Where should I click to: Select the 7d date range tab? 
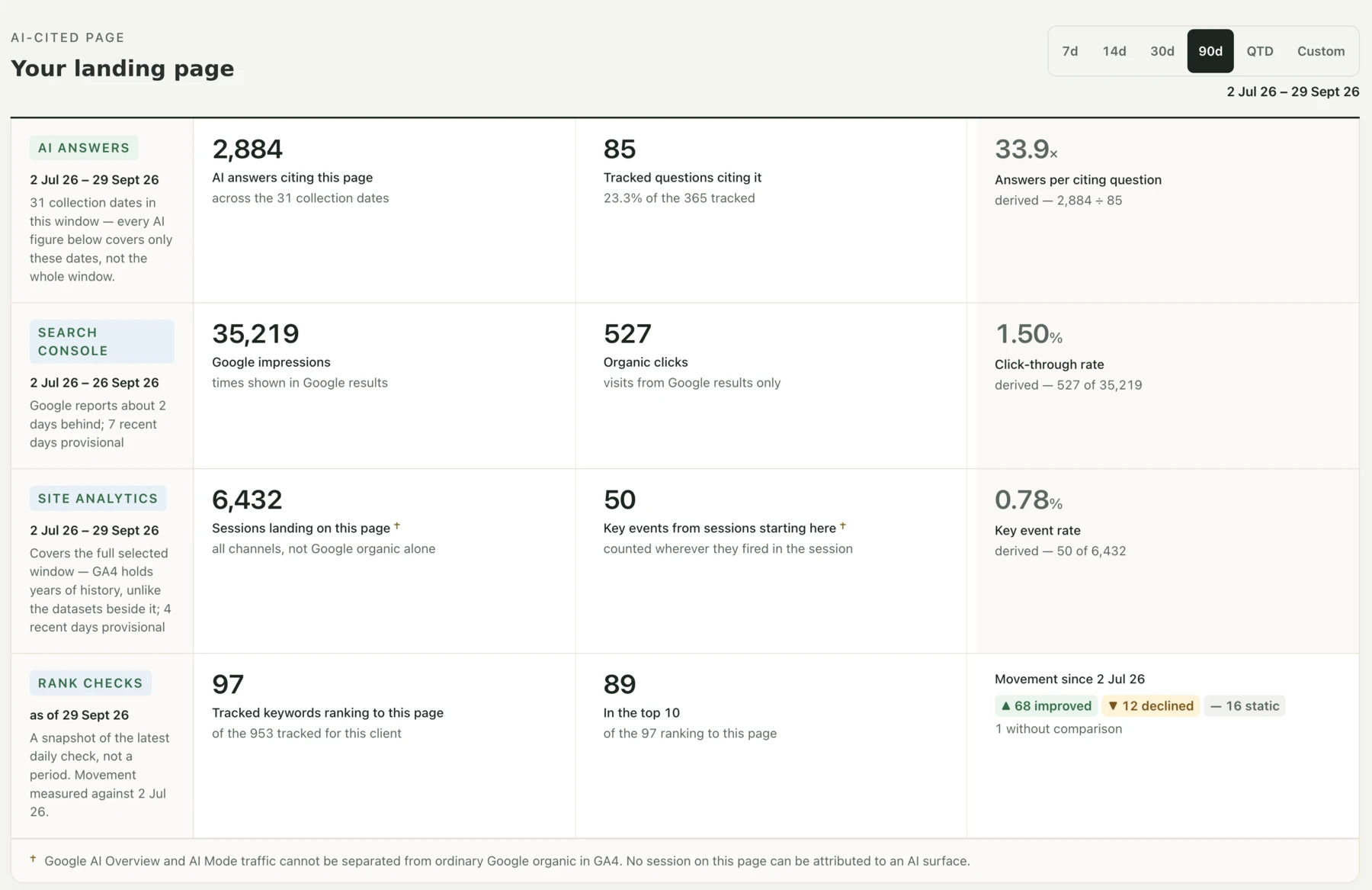coord(1069,51)
